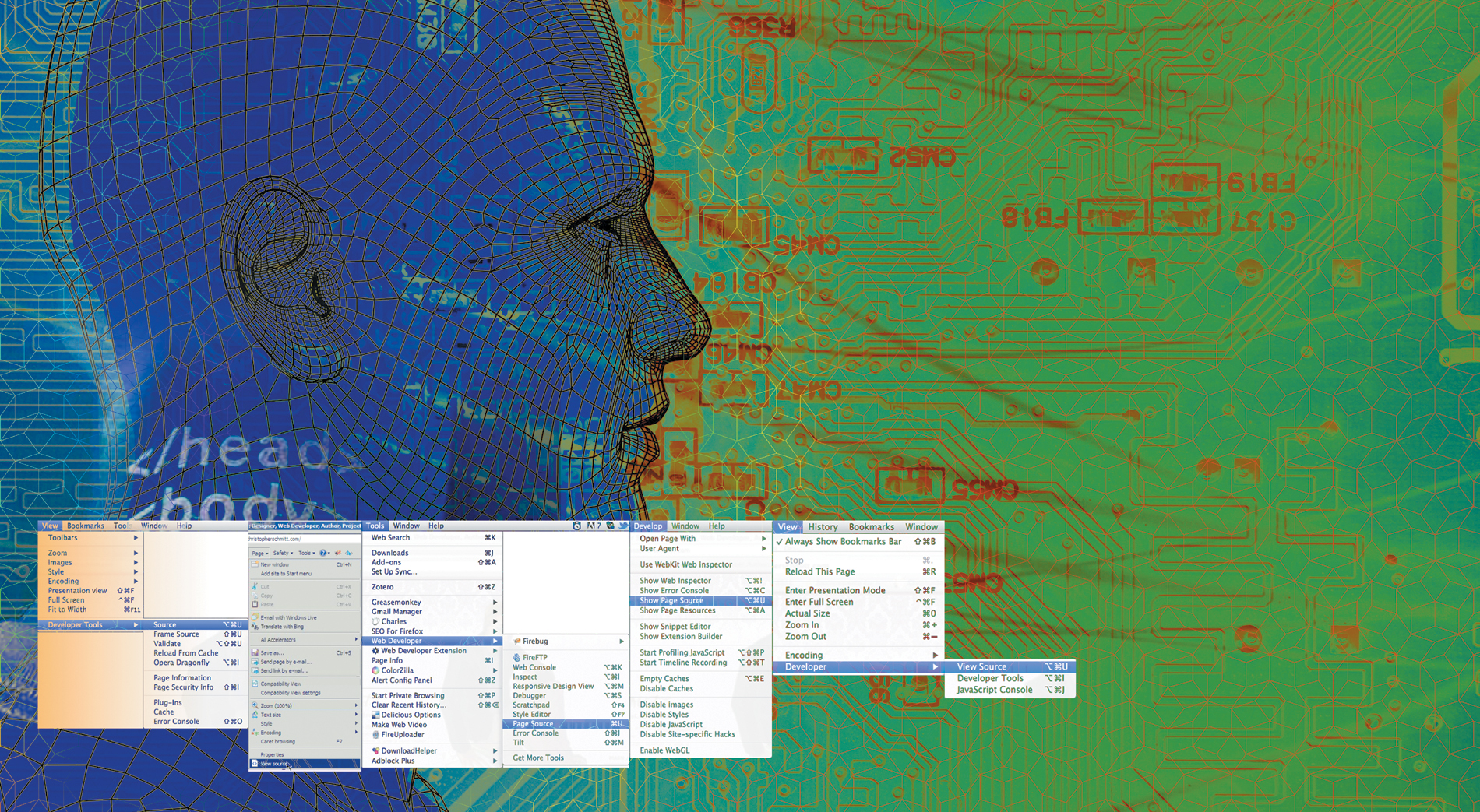1480x812 pixels.
Task: Choose Start Private Browsing
Action: tap(407, 695)
